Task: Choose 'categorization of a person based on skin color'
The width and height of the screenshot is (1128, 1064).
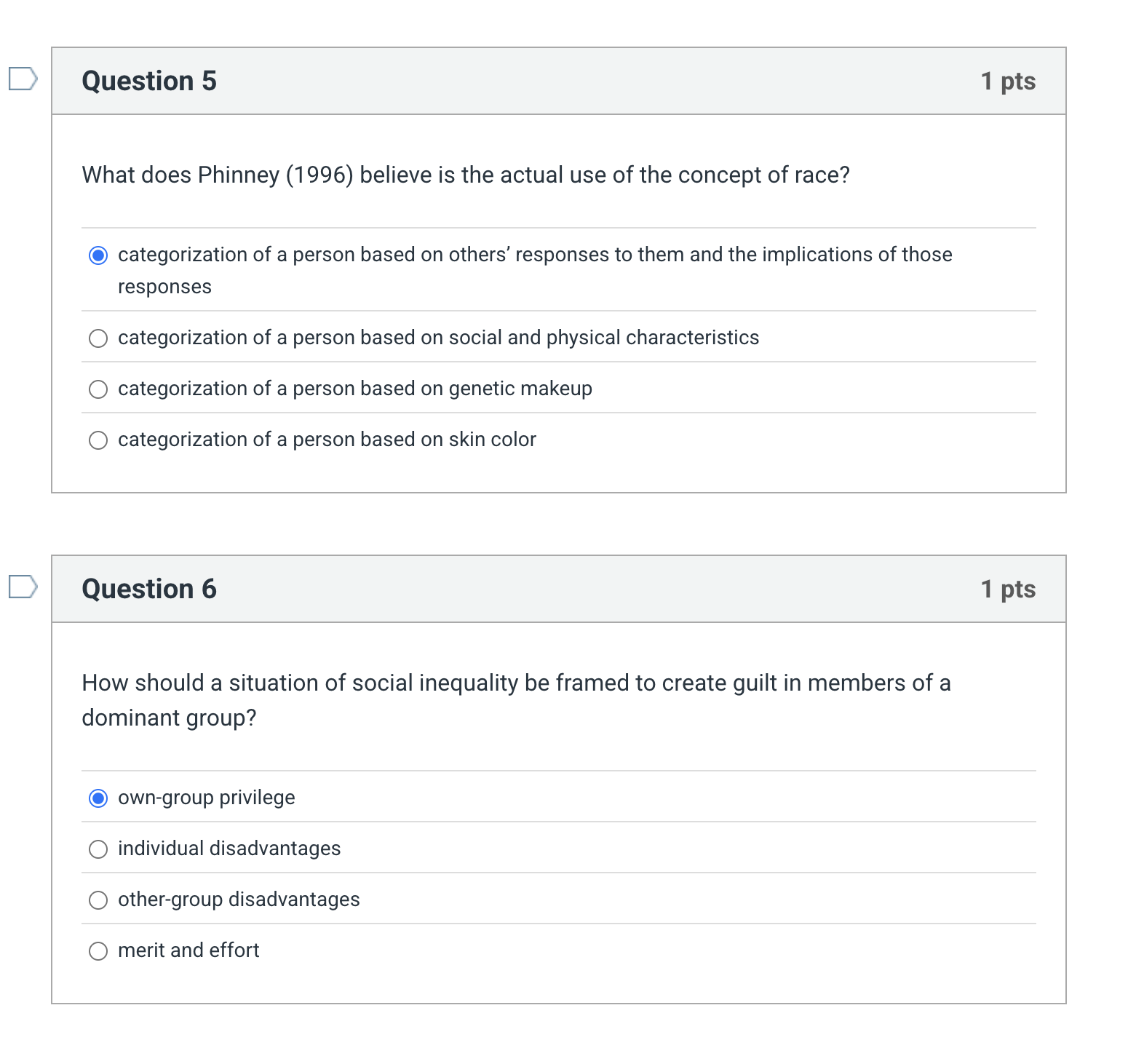Action: point(98,440)
